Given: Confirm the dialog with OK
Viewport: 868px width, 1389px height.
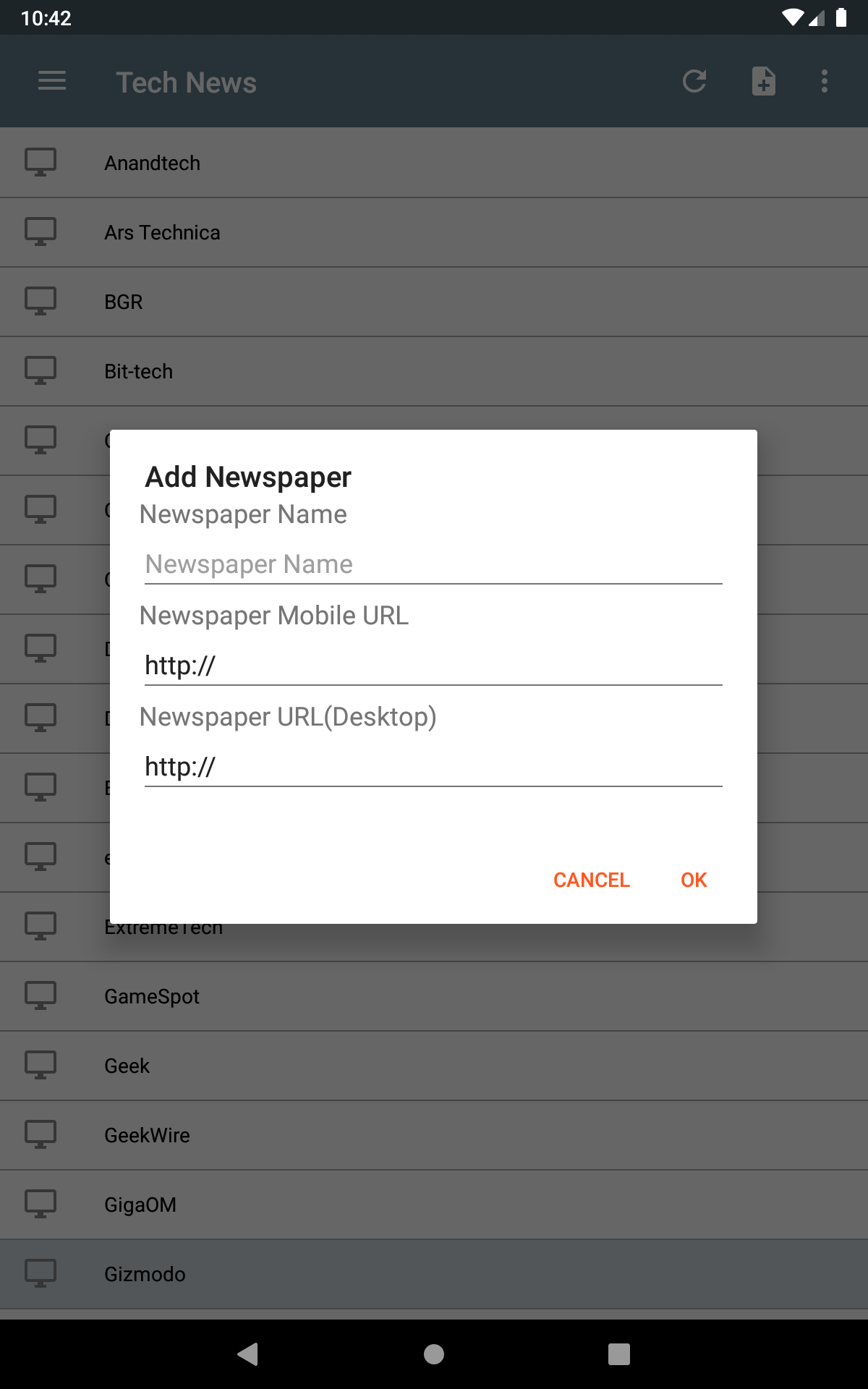Looking at the screenshot, I should point(694,880).
